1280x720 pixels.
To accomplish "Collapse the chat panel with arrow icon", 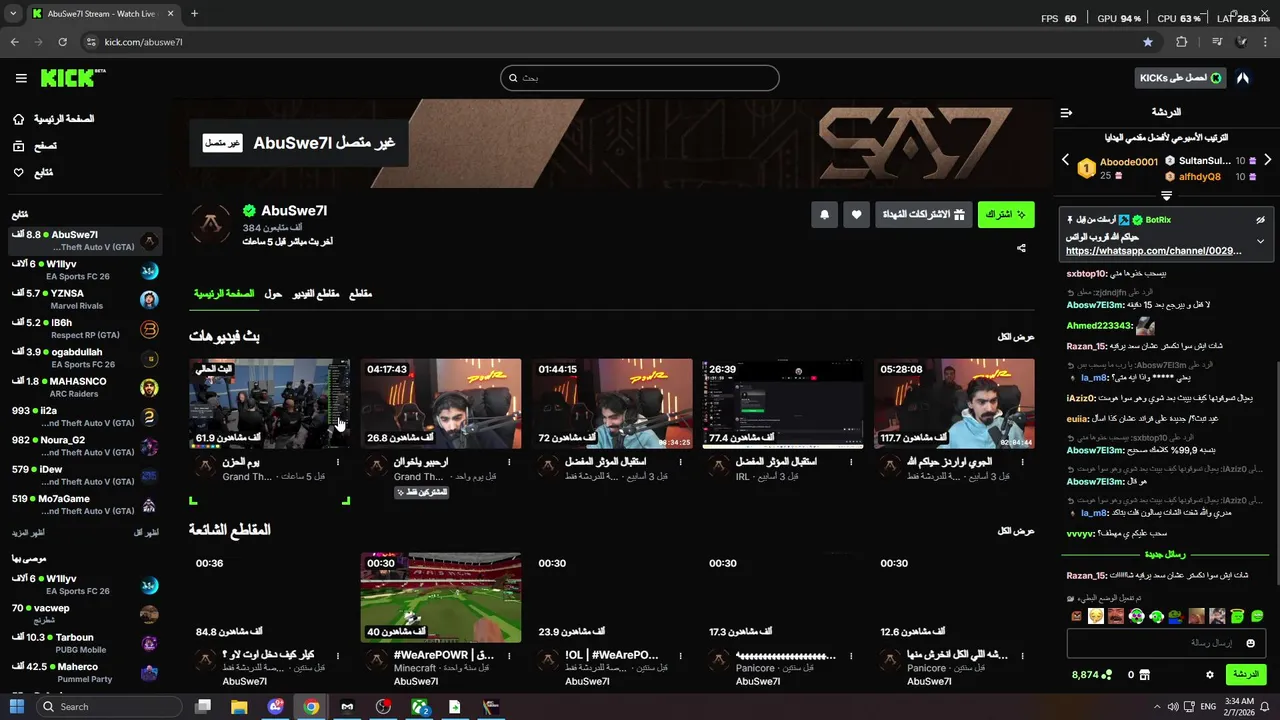I will [1066, 112].
